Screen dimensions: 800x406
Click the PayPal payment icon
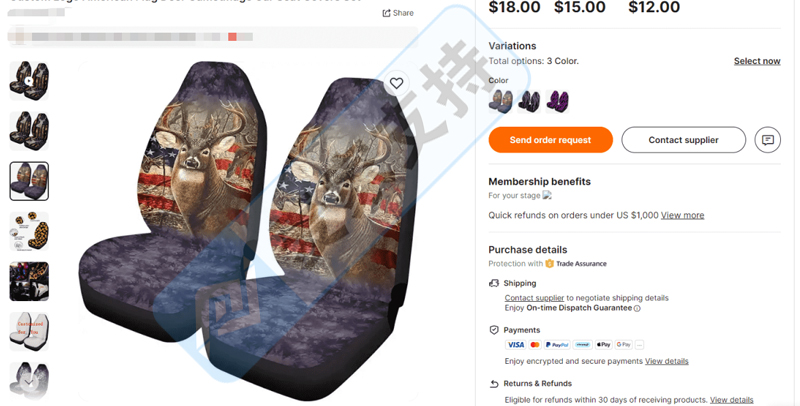557,345
